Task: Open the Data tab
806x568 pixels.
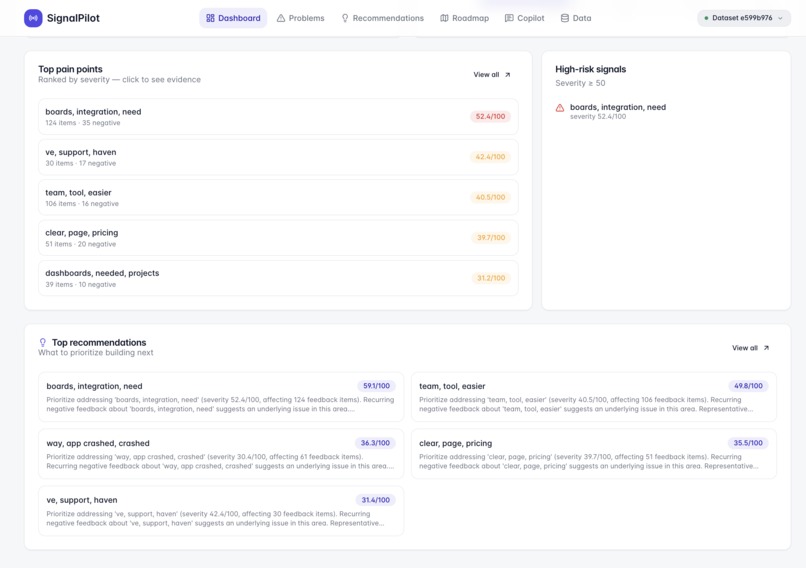Action: (576, 18)
